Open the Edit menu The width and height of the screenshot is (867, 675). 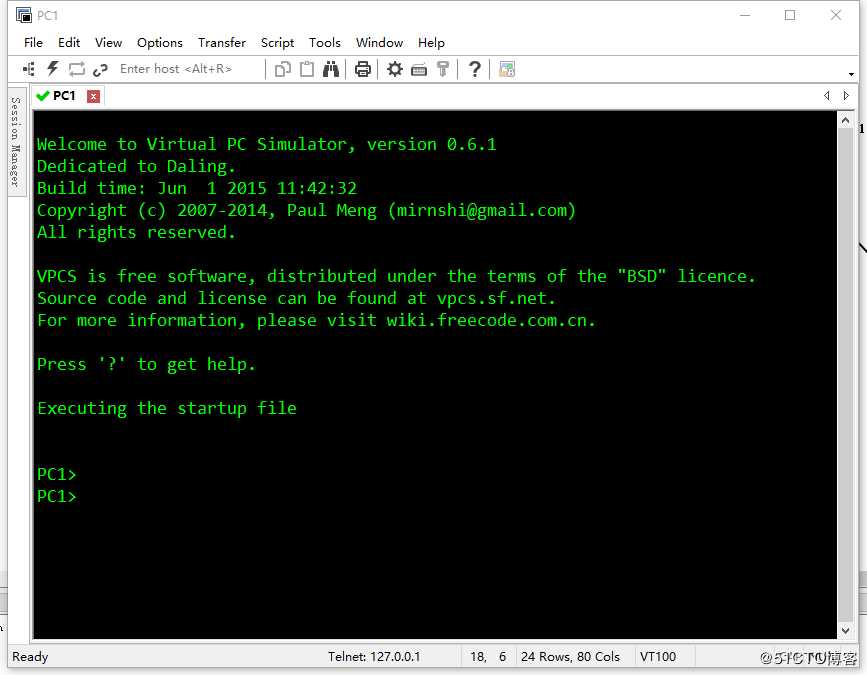69,43
